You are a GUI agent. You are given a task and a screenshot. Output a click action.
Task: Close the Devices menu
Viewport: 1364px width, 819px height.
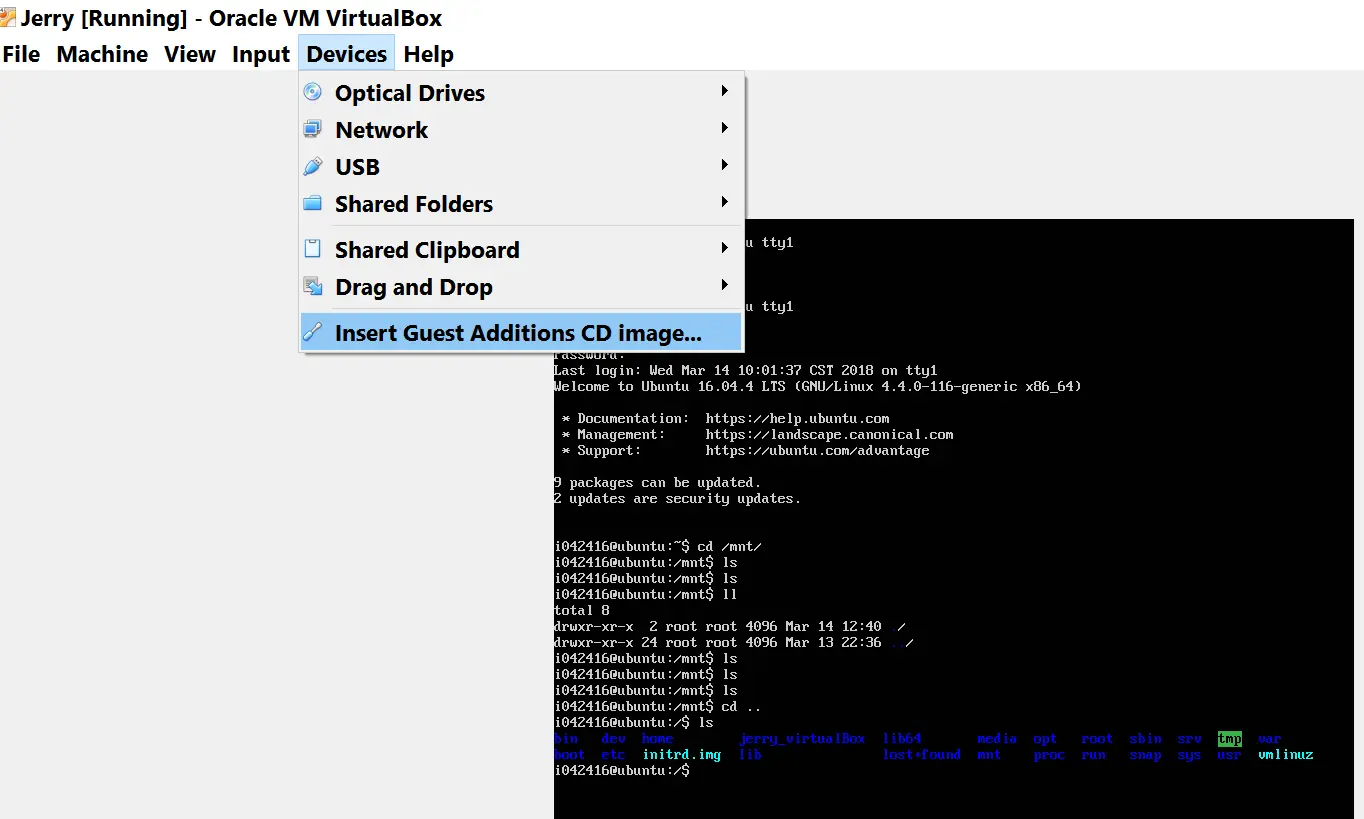[347, 54]
